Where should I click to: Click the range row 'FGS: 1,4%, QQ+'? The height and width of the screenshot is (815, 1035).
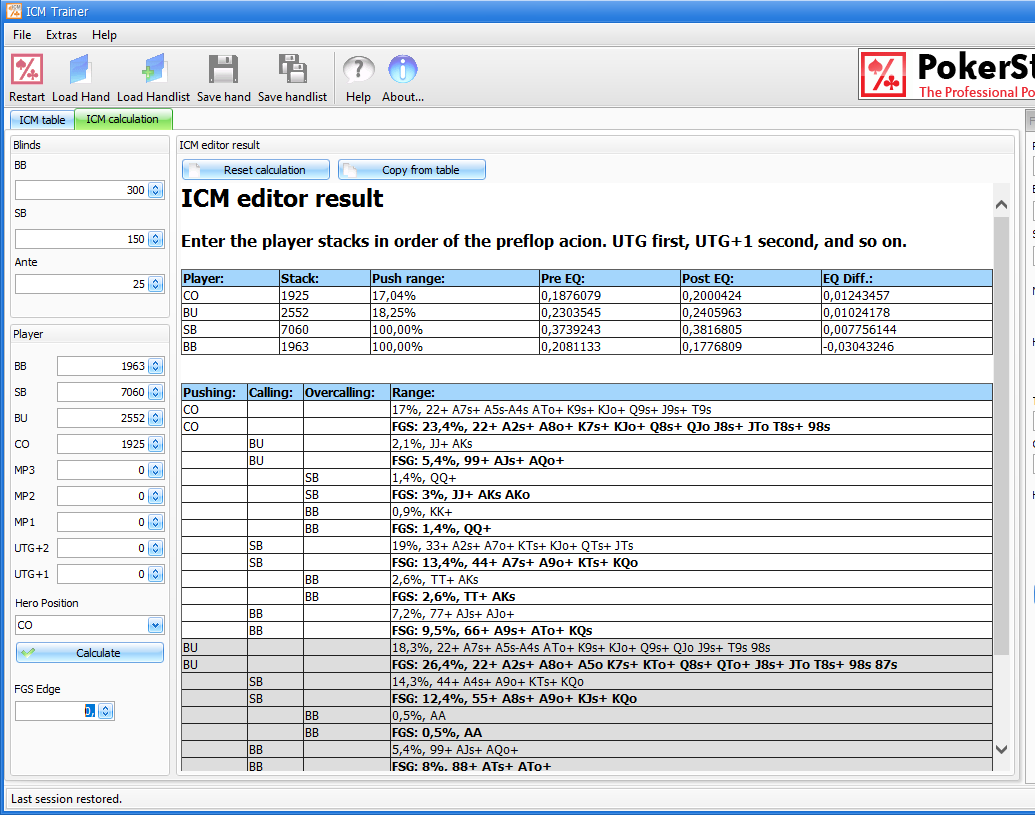click(691, 529)
